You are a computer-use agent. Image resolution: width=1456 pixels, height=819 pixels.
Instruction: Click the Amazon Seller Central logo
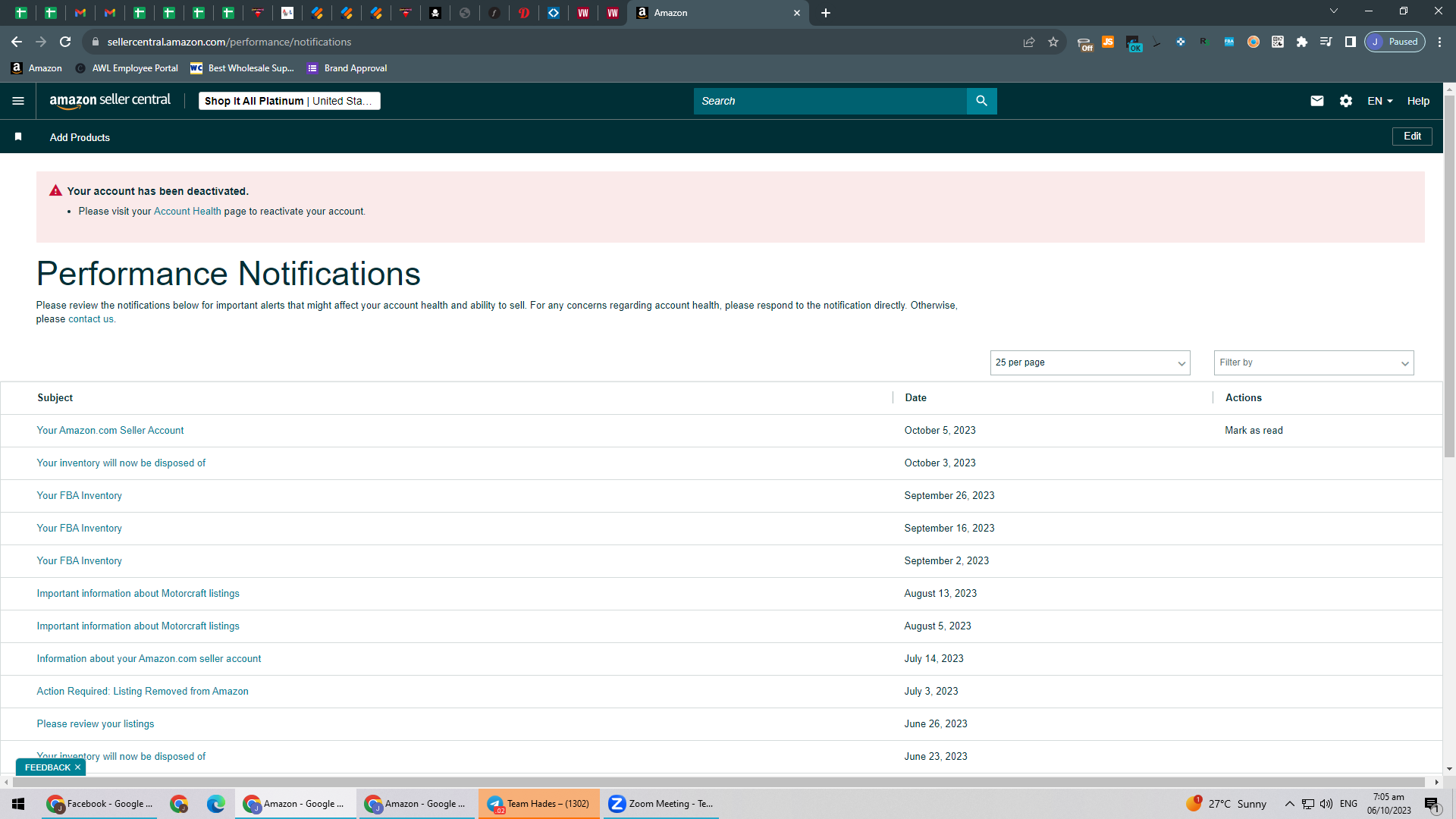click(x=110, y=101)
